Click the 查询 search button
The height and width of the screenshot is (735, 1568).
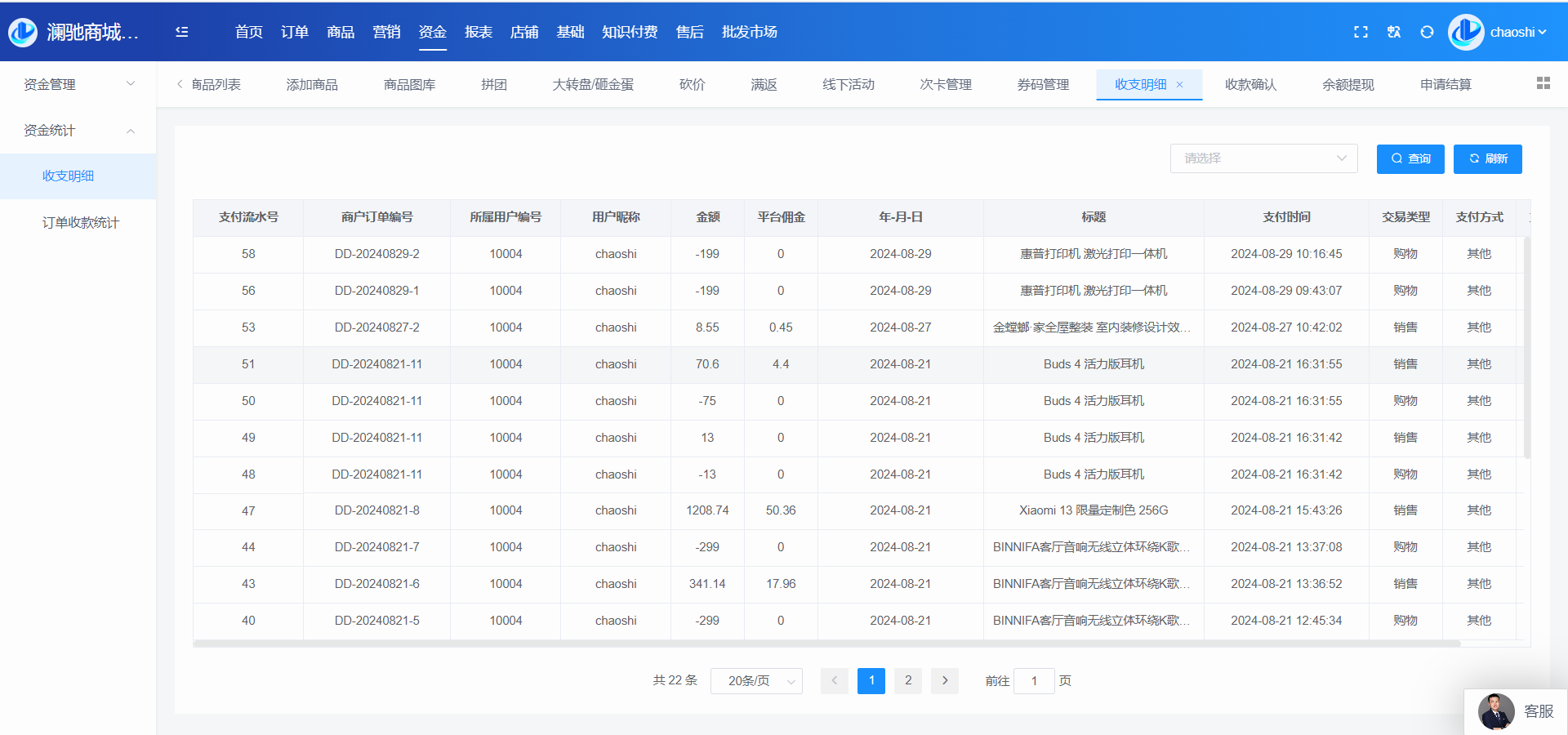tap(1410, 158)
